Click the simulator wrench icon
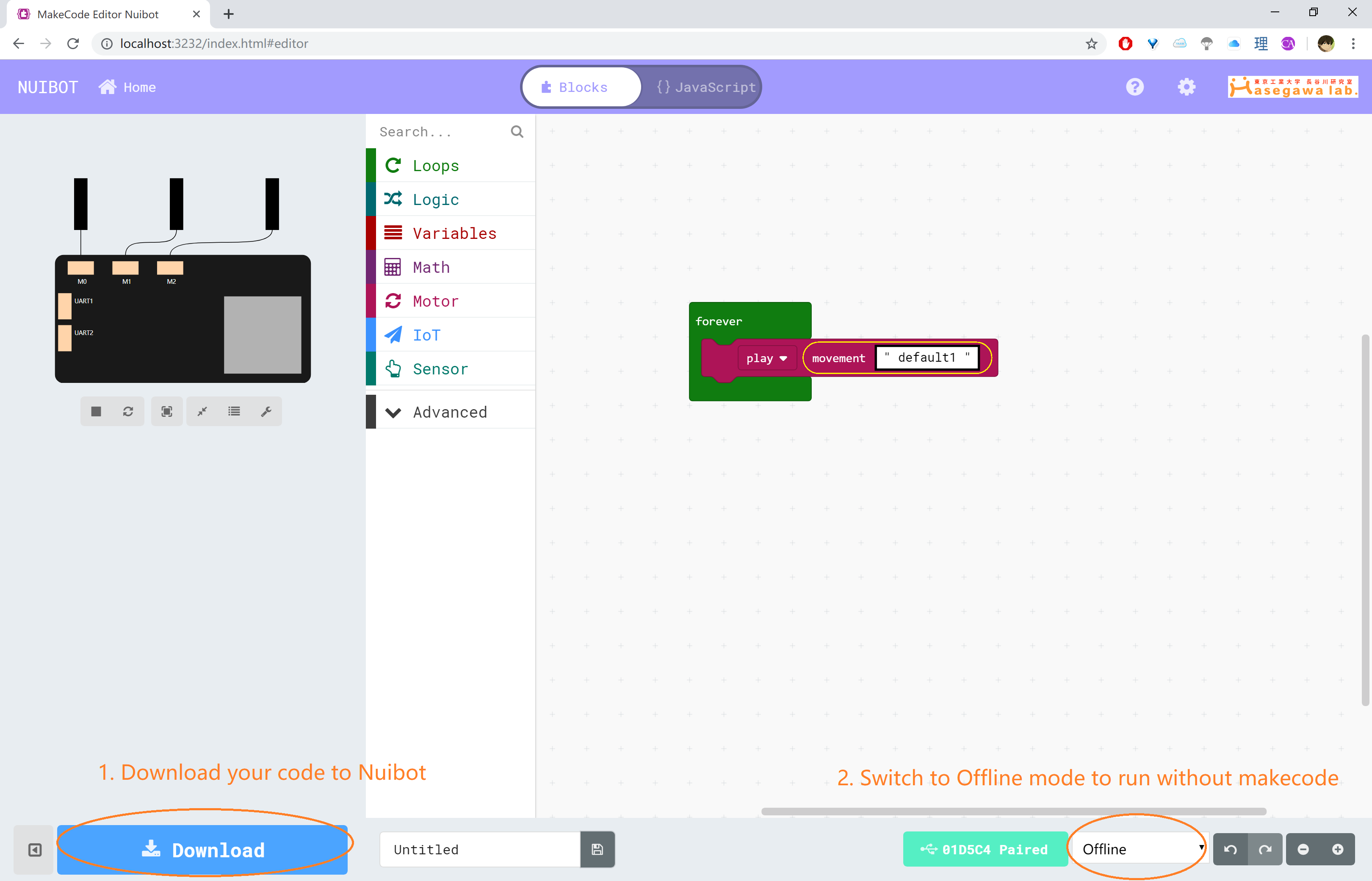1372x881 pixels. [266, 411]
